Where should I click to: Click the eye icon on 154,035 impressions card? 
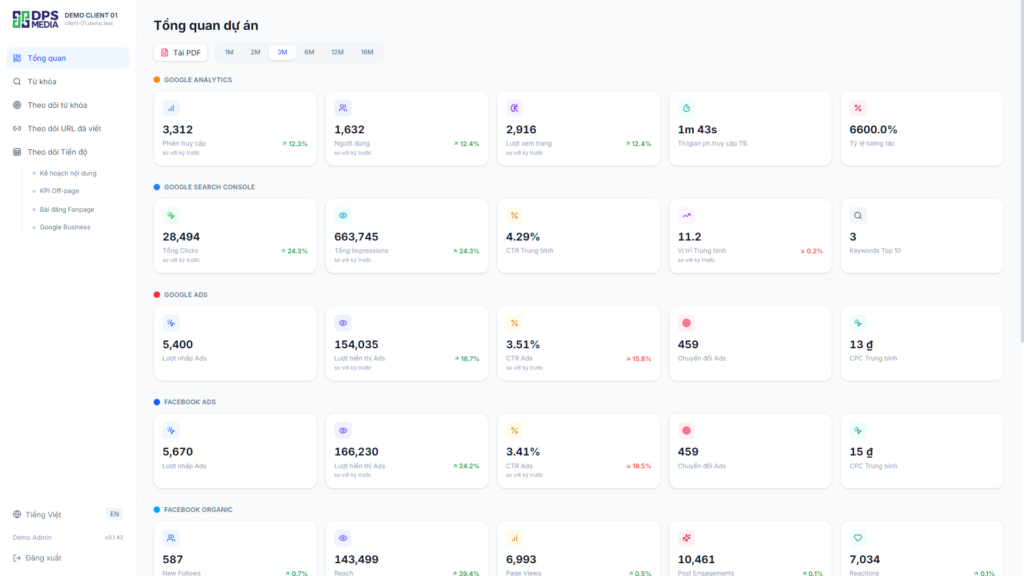343,323
